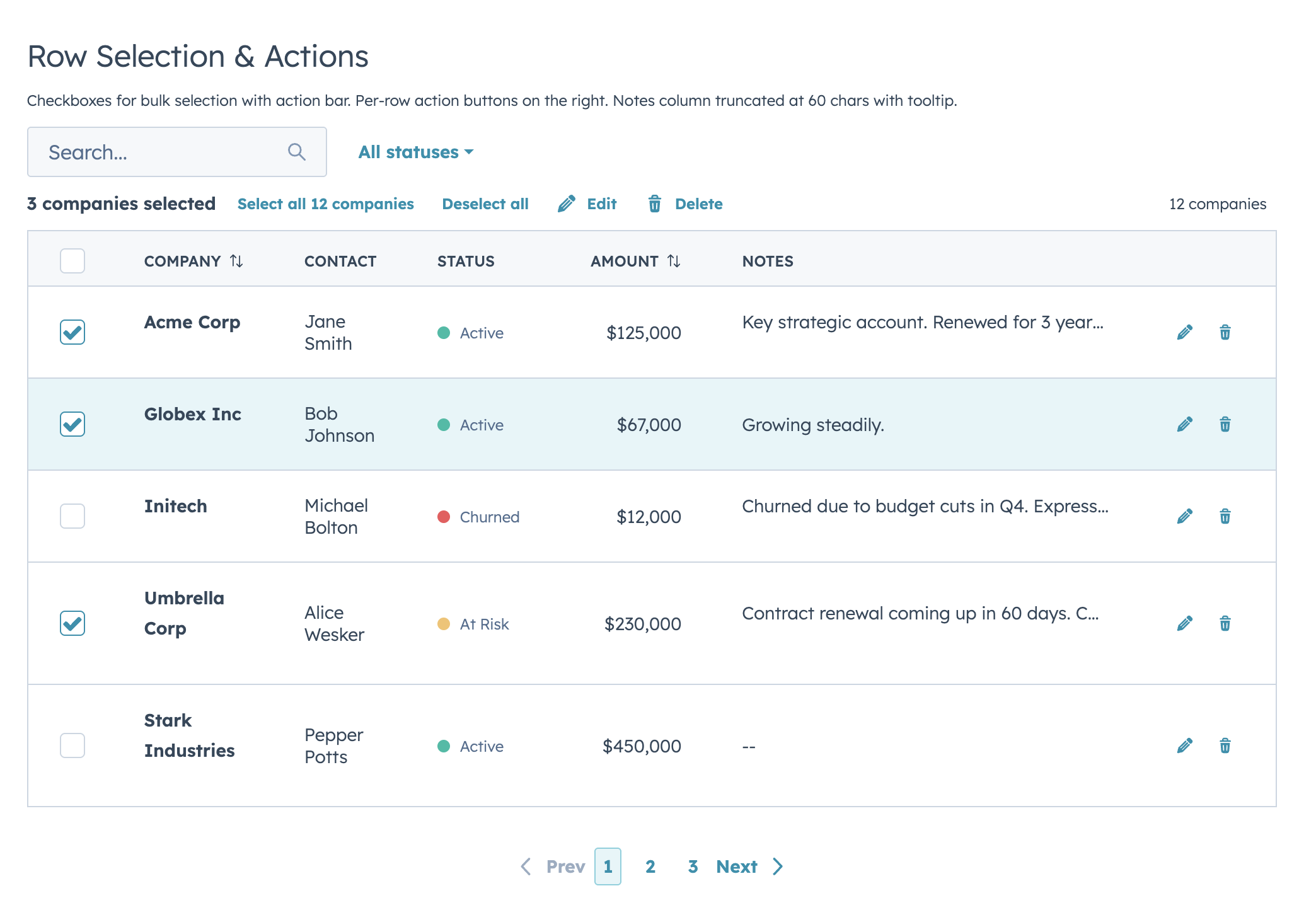The height and width of the screenshot is (915, 1316).
Task: Go to next page with Next chevron
Action: pos(778,866)
